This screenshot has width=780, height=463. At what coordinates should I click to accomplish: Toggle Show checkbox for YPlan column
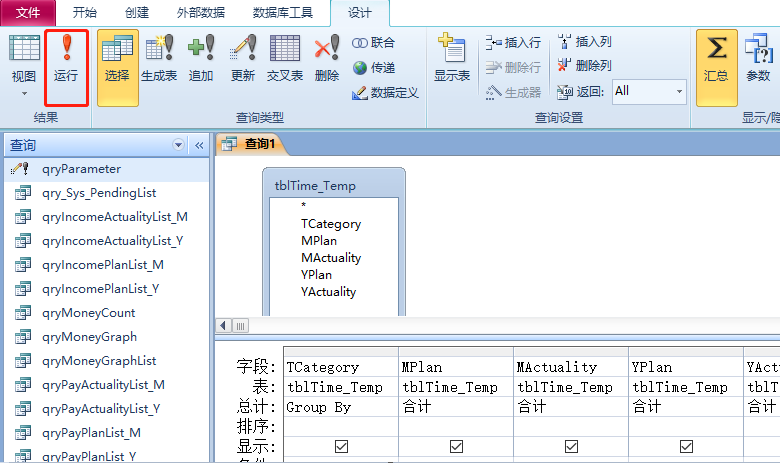click(x=686, y=447)
